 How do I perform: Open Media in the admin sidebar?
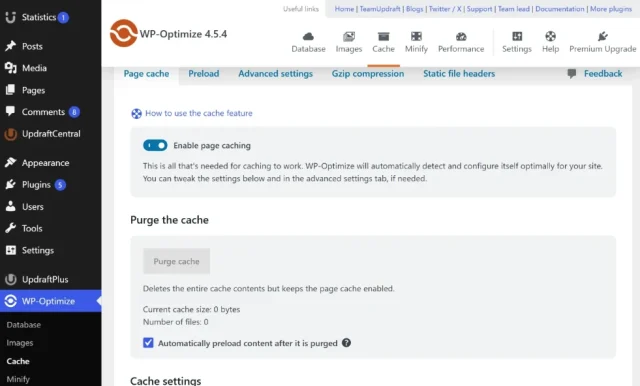coord(34,68)
